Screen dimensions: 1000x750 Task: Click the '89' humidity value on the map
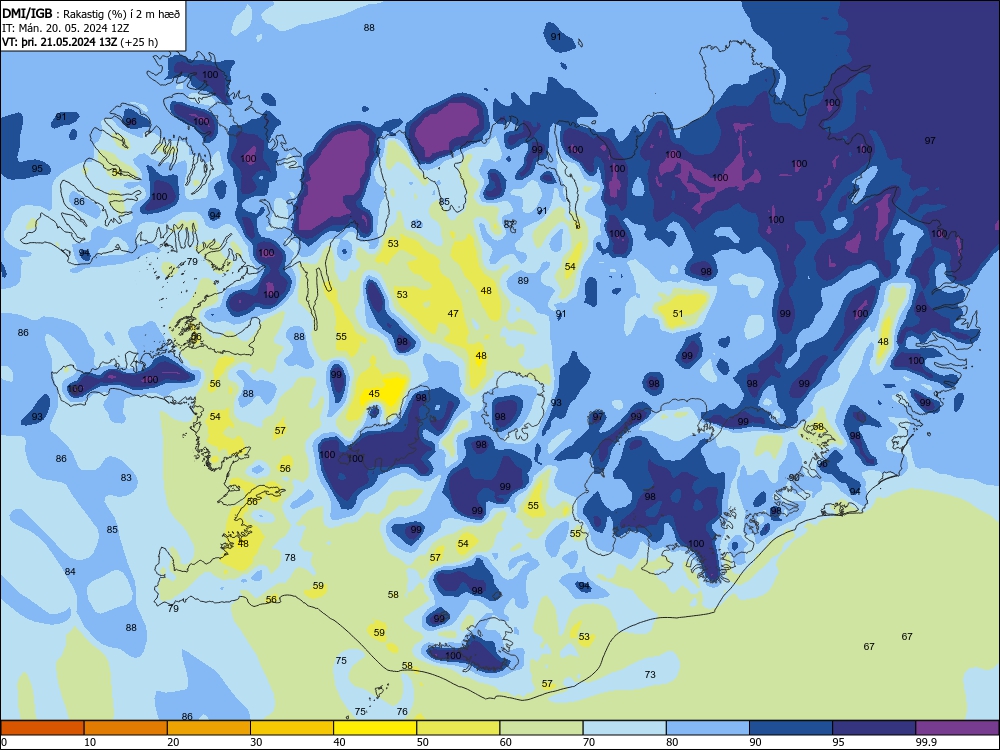[523, 280]
